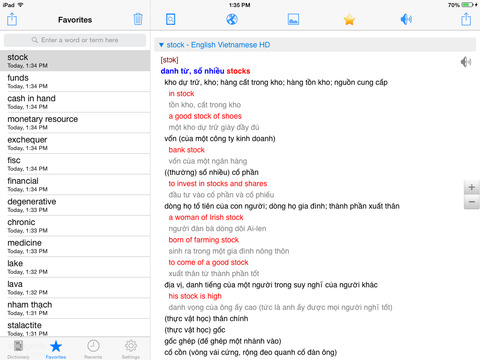Open the 'fisc' favorite entry
The image size is (480, 360).
click(x=75, y=164)
